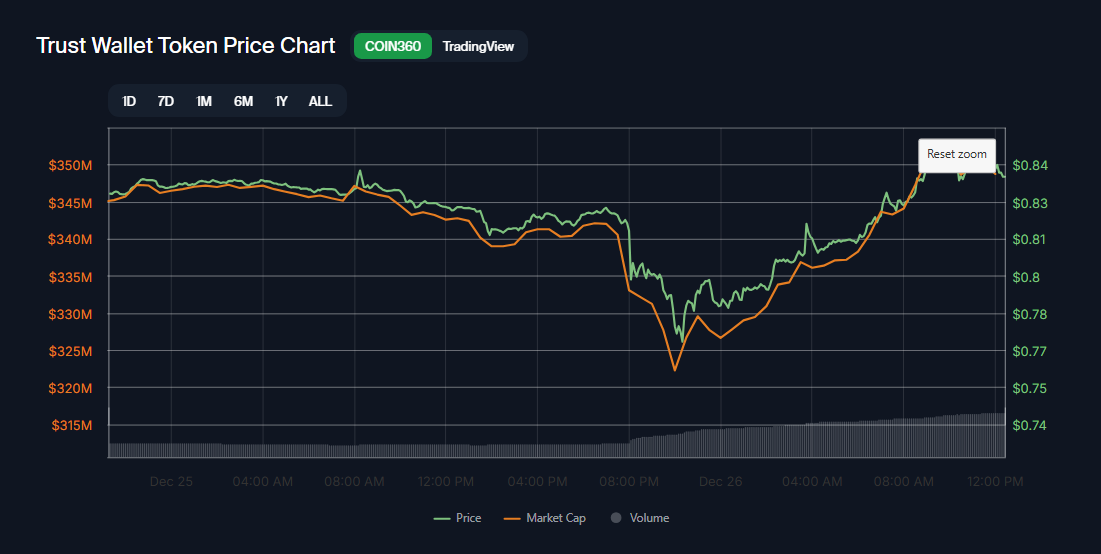Set chart range to 6M

point(243,101)
